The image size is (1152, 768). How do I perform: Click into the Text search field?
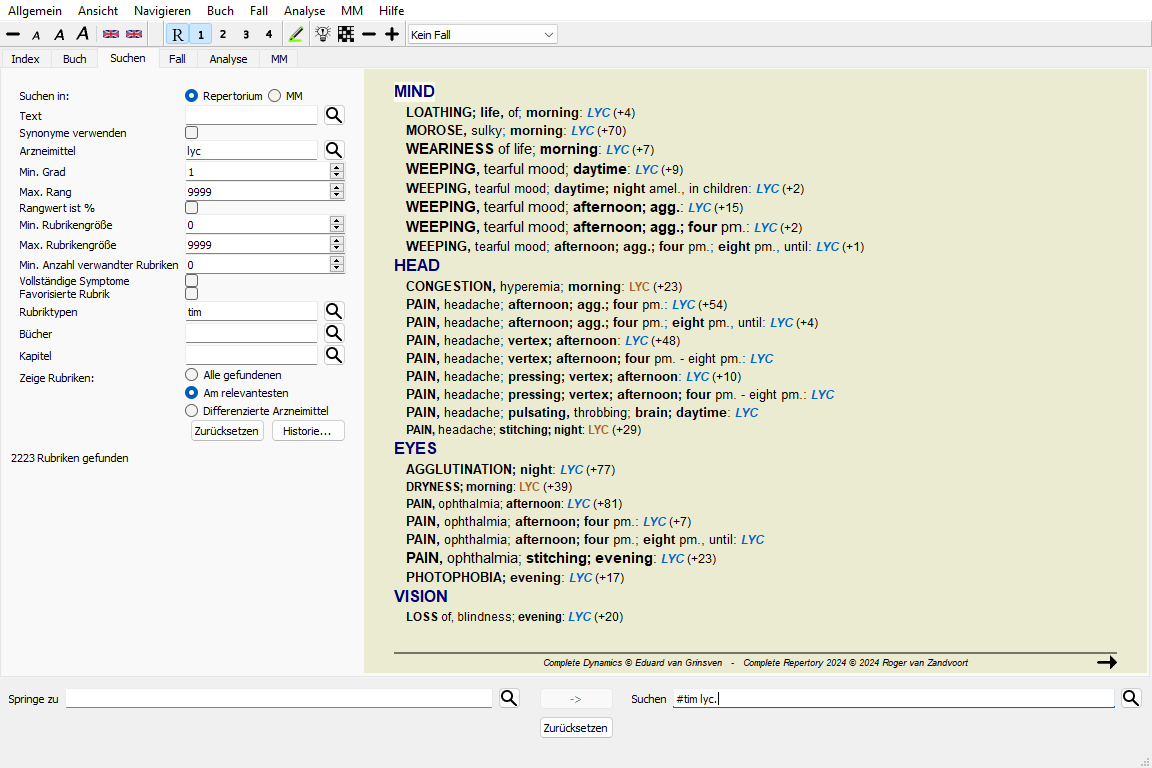[x=251, y=116]
